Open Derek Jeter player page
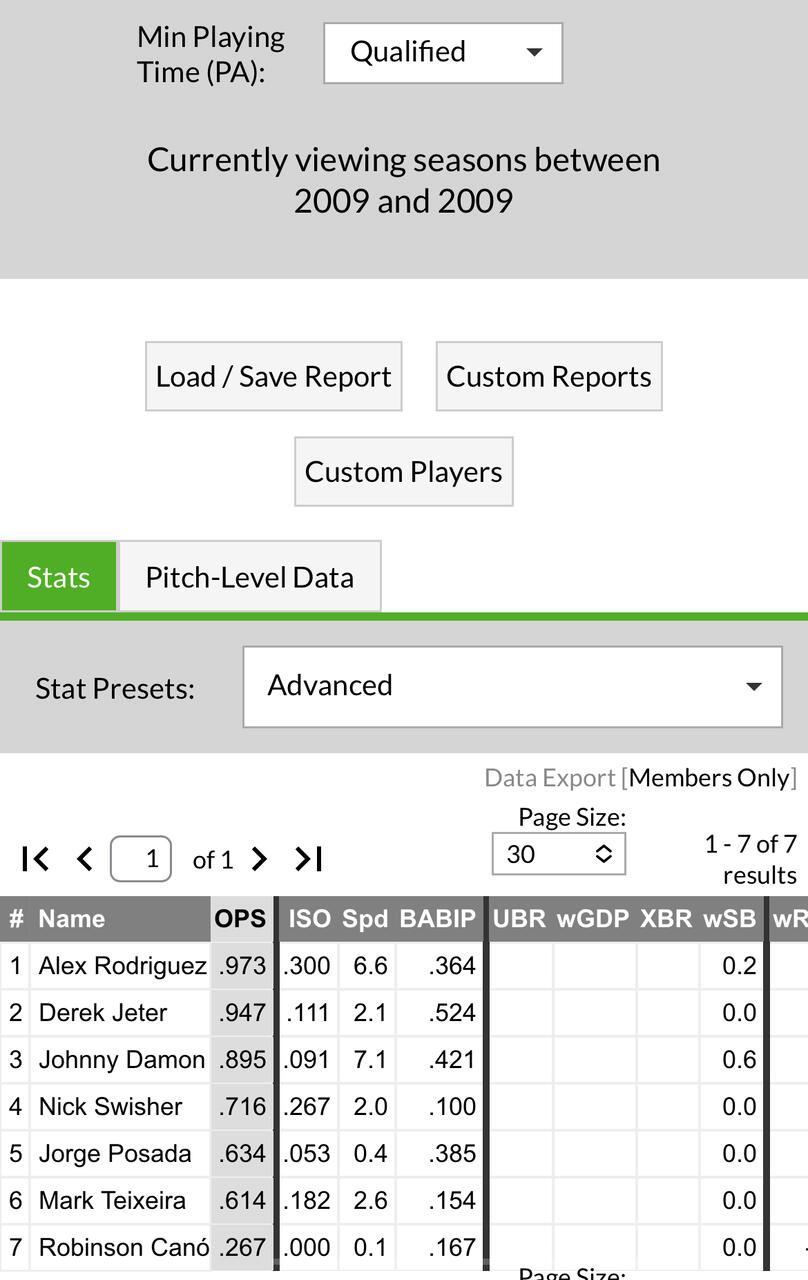Screen dimensions: 808x1280 point(103,1013)
